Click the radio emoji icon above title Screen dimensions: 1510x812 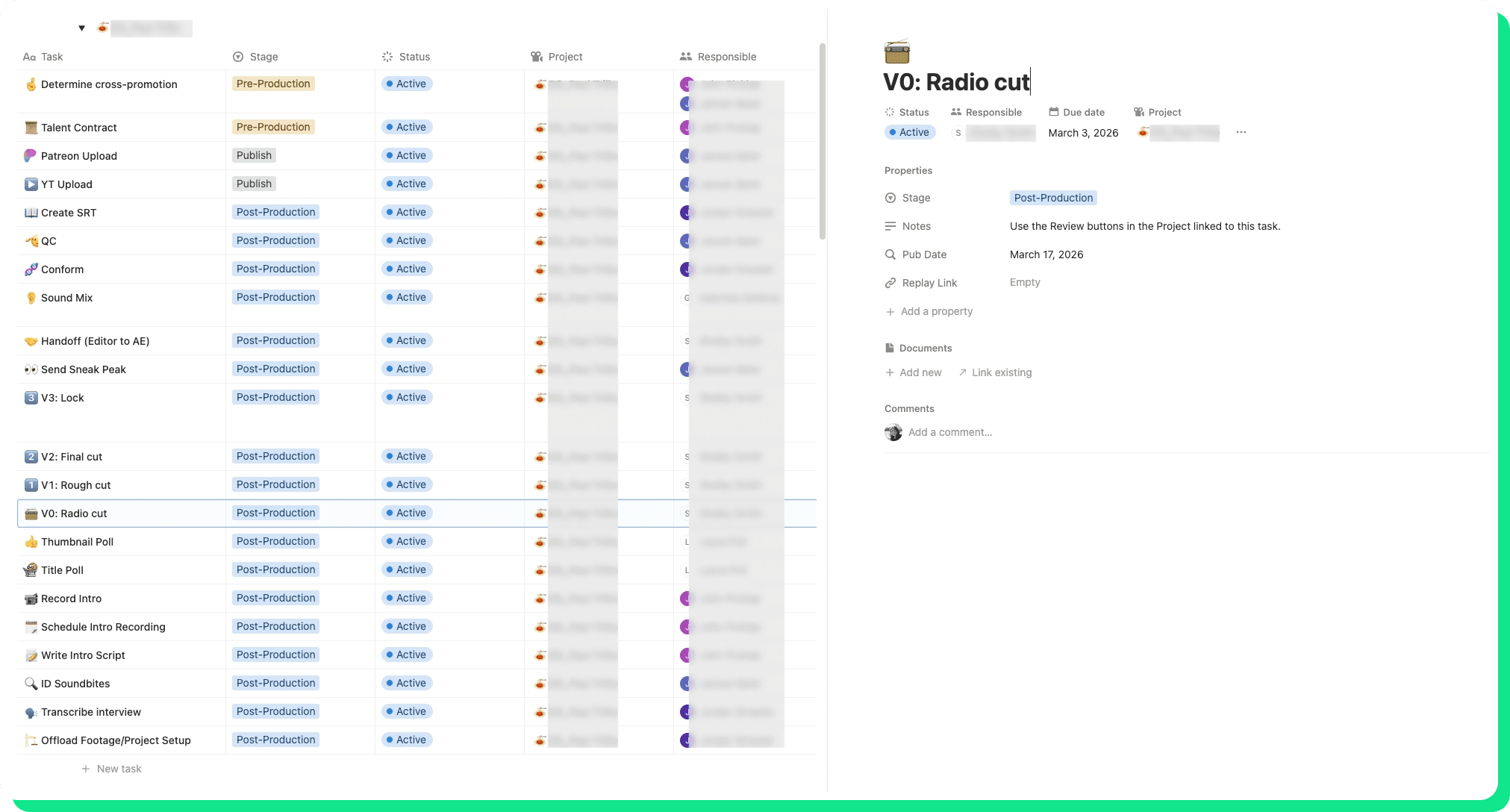click(896, 51)
